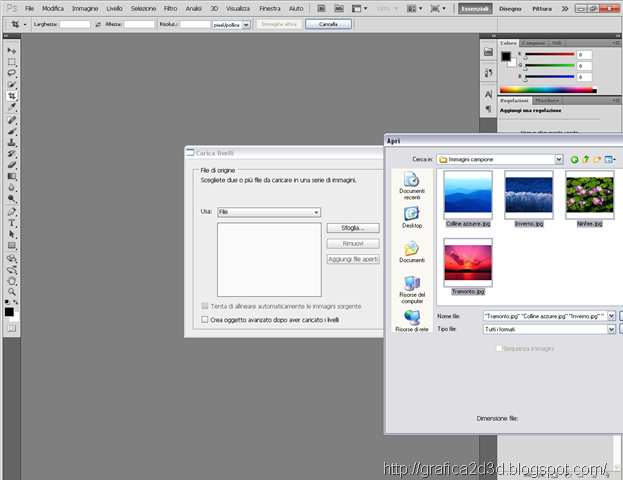
Task: Open the Filtro menu
Action: 171,8
